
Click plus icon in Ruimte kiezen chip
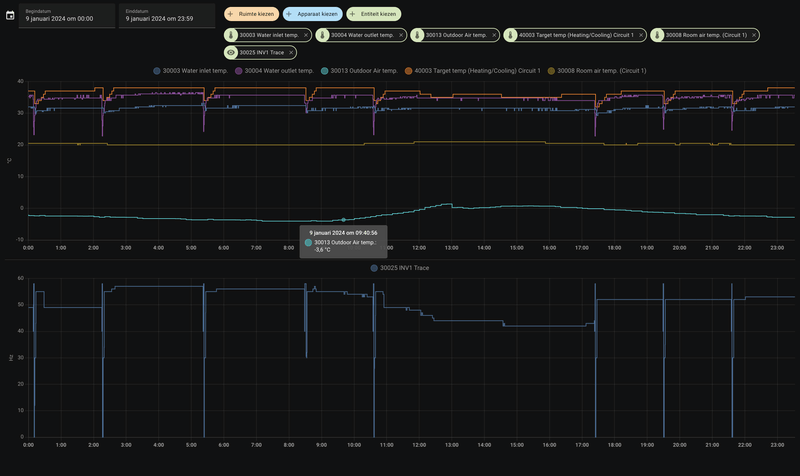click(231, 14)
